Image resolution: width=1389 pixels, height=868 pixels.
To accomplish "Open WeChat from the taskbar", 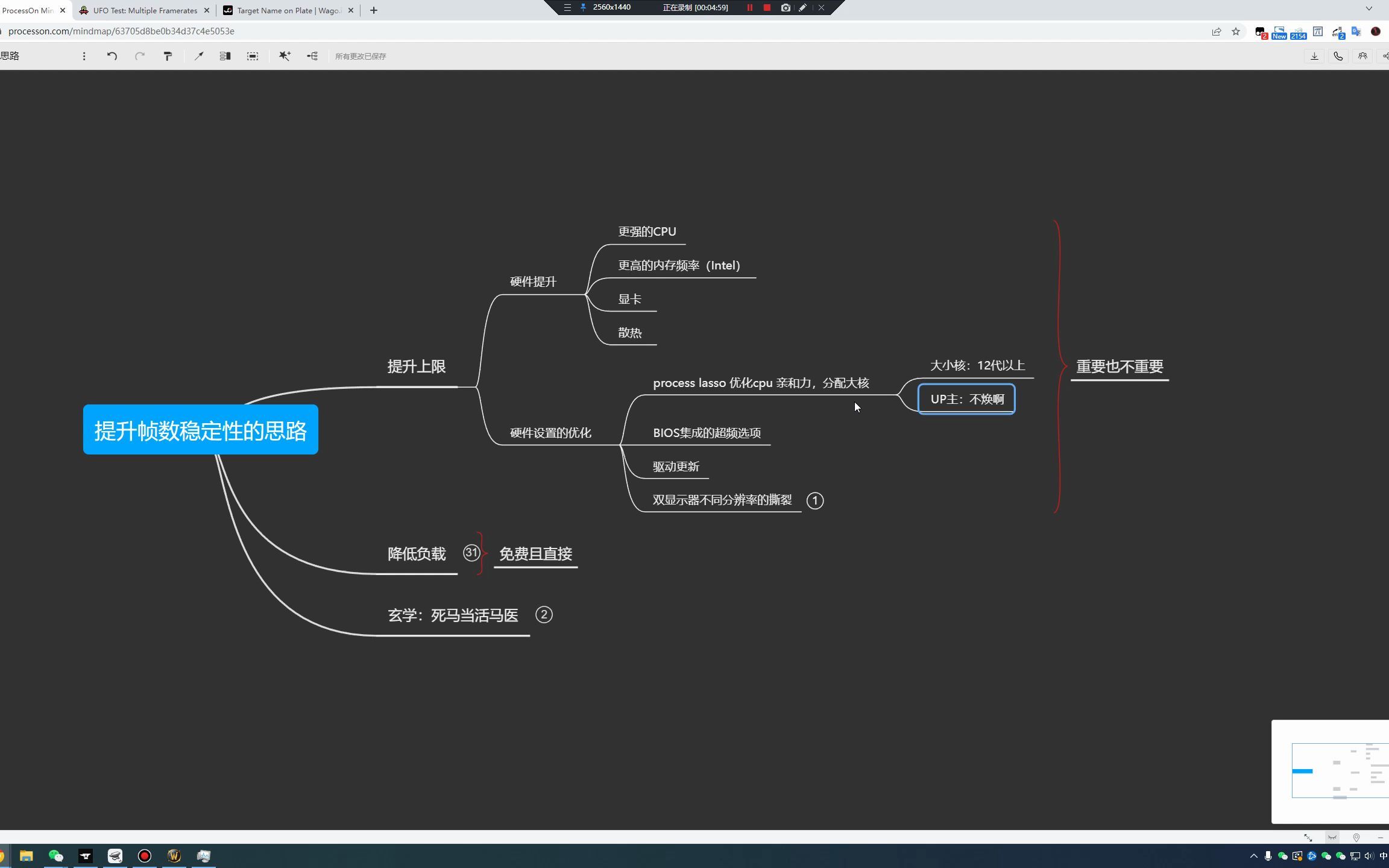I will pos(55,856).
